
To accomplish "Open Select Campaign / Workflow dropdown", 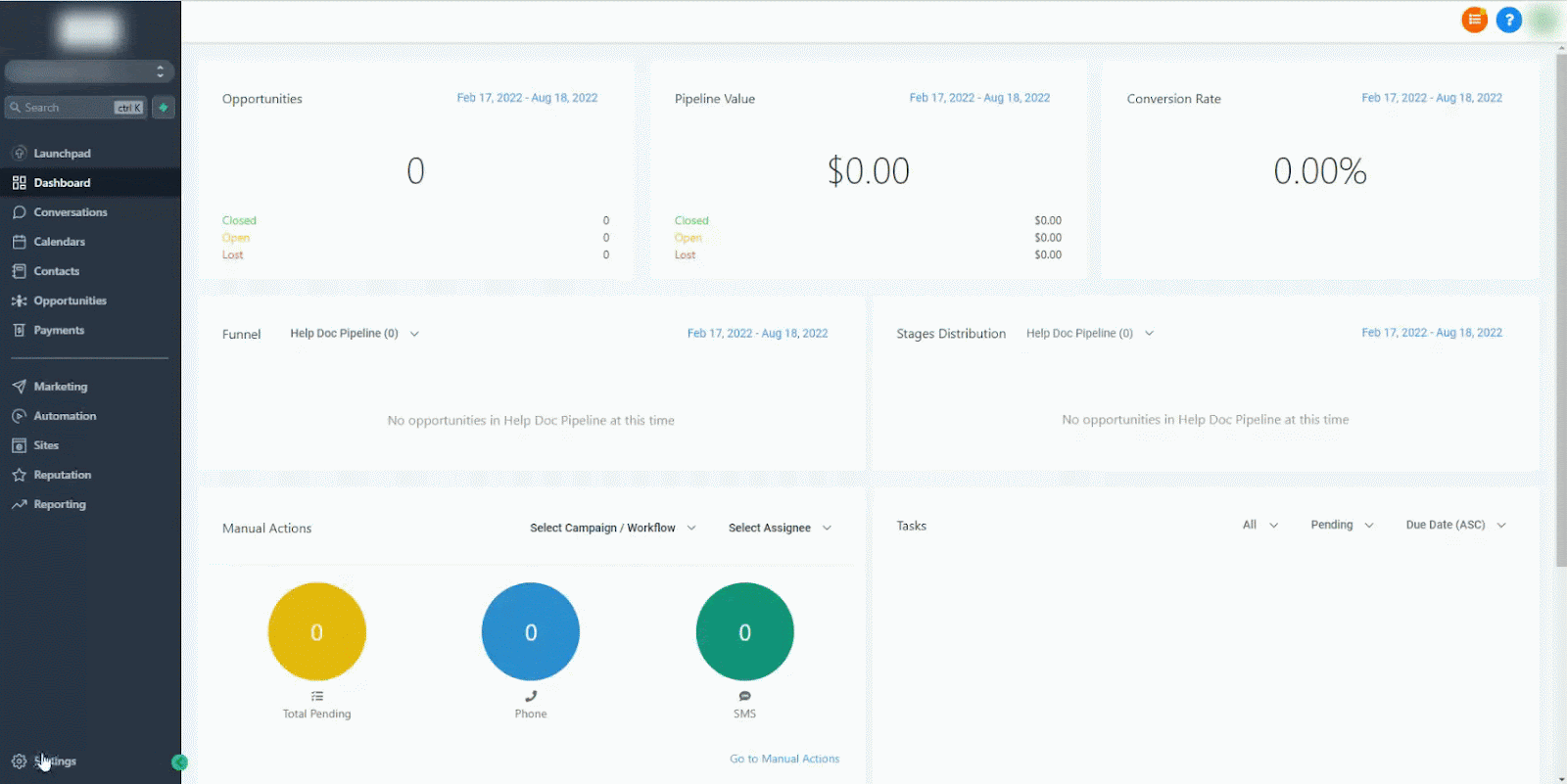I will [613, 528].
